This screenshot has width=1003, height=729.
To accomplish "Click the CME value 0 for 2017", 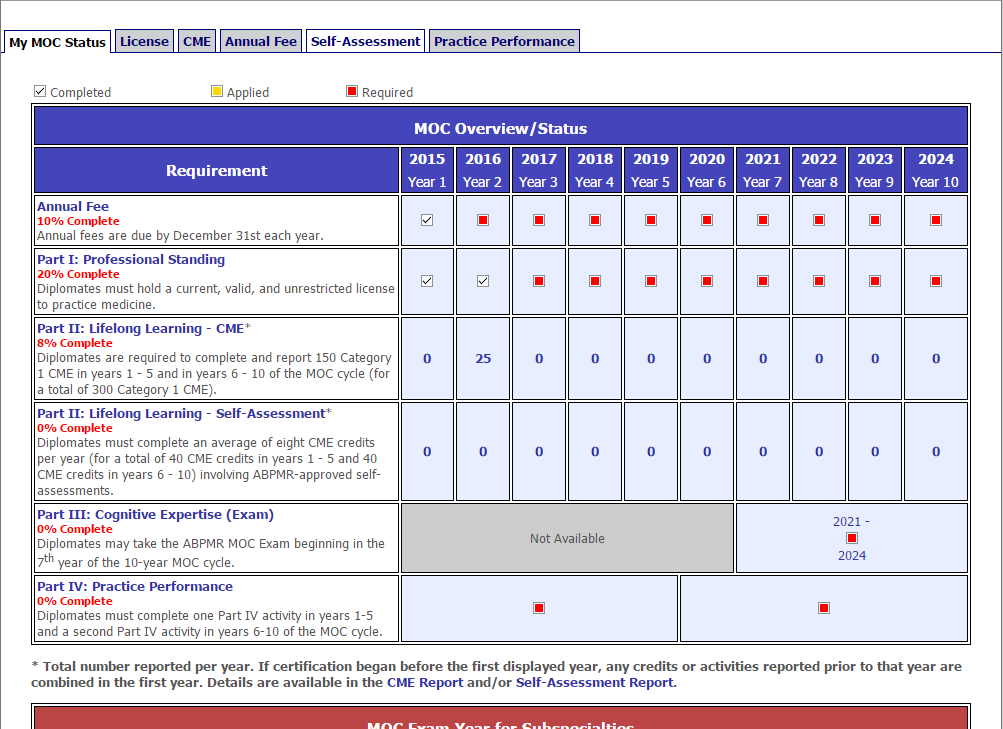I will click(539, 359).
